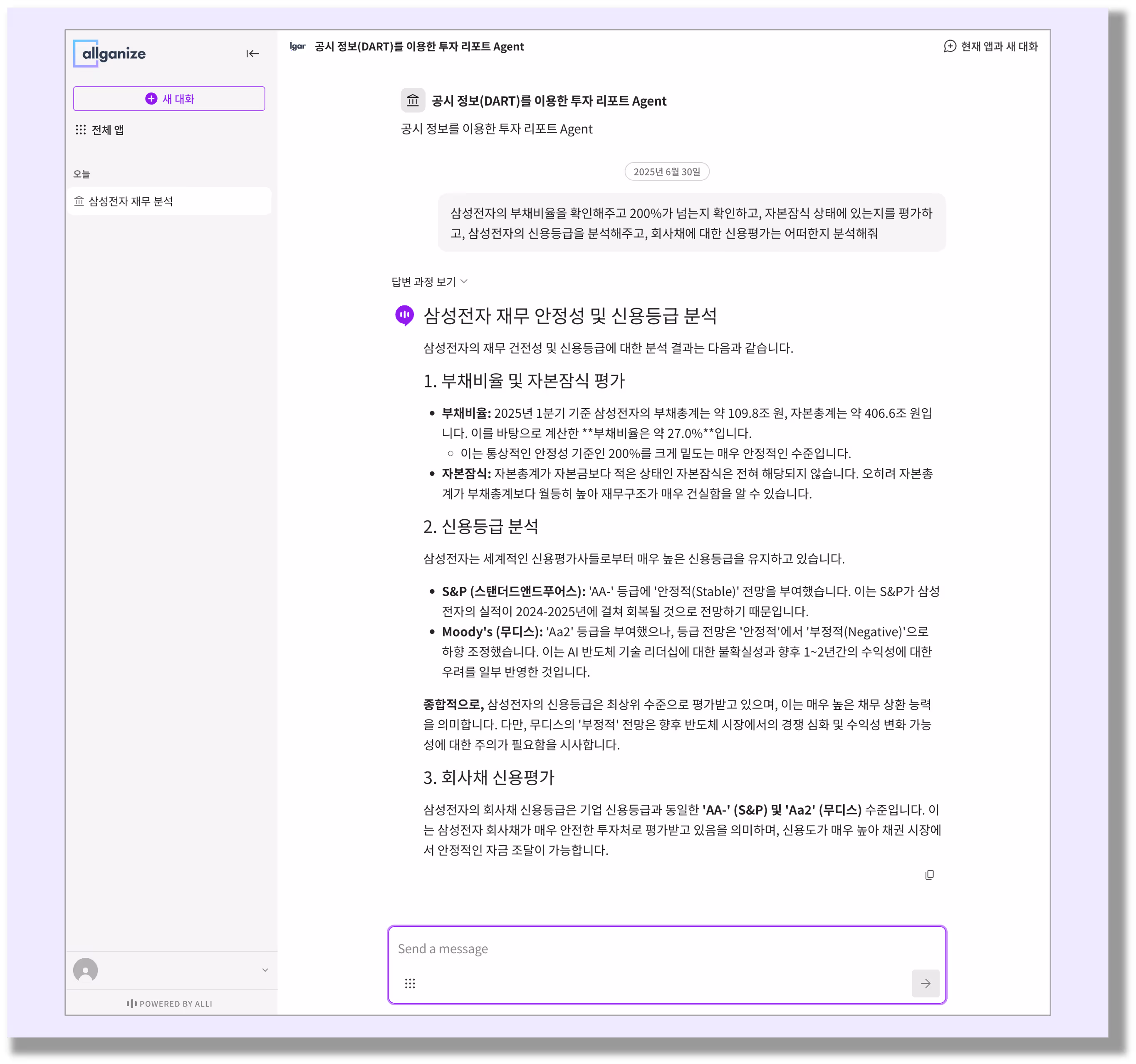
Task: Click the allganize logo
Action: click(x=110, y=54)
